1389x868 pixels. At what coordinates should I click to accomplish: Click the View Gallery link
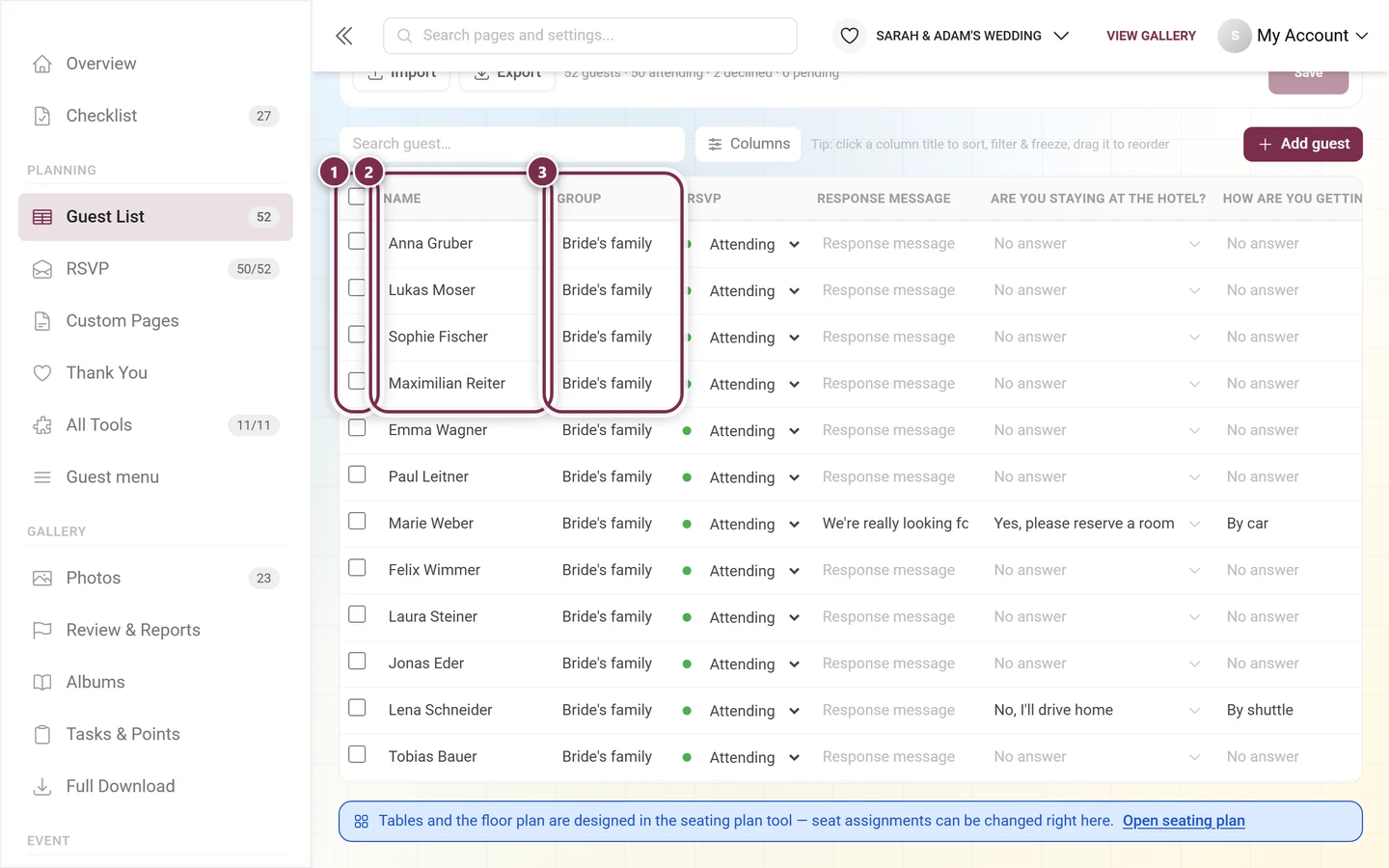coord(1151,36)
